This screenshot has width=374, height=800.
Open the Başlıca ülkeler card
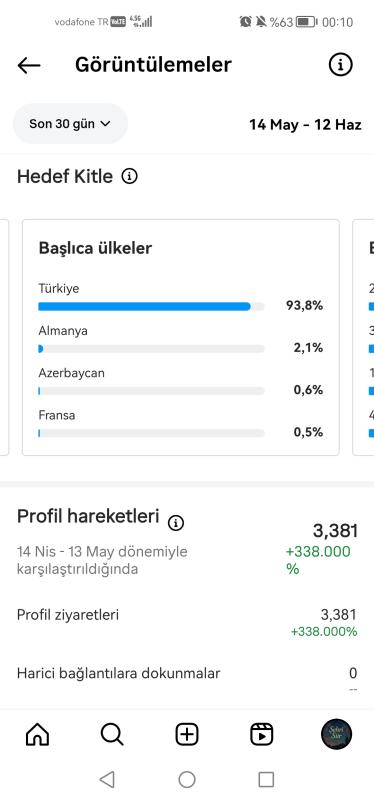pos(181,337)
